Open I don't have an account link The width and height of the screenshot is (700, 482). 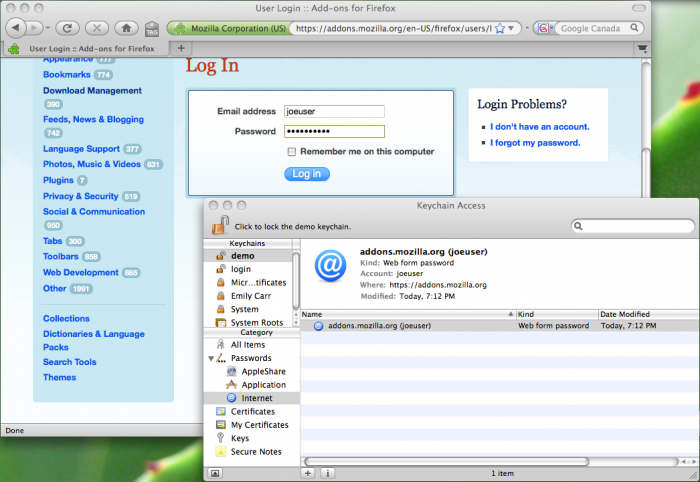[x=539, y=127]
